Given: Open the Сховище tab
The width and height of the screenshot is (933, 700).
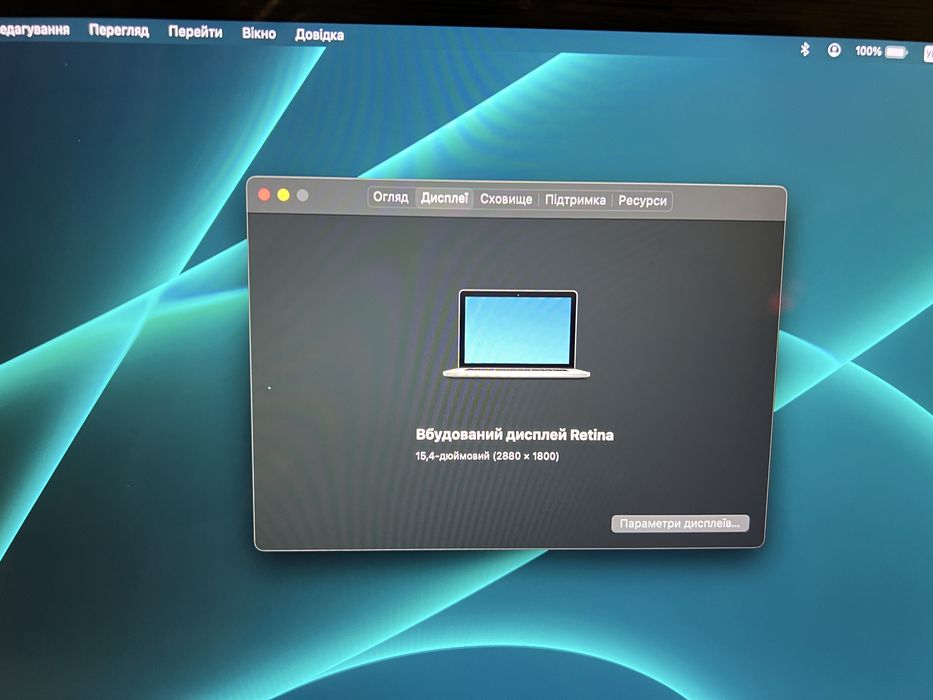Looking at the screenshot, I should pos(506,199).
